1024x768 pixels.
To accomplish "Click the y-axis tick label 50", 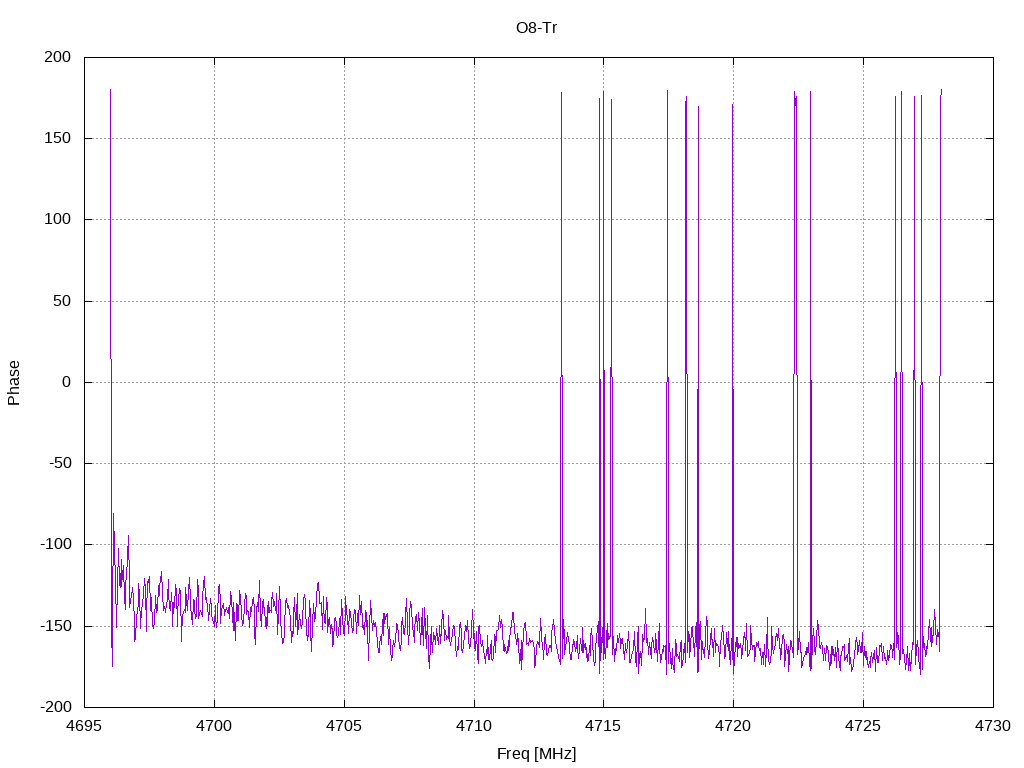I will pyautogui.click(x=62, y=301).
